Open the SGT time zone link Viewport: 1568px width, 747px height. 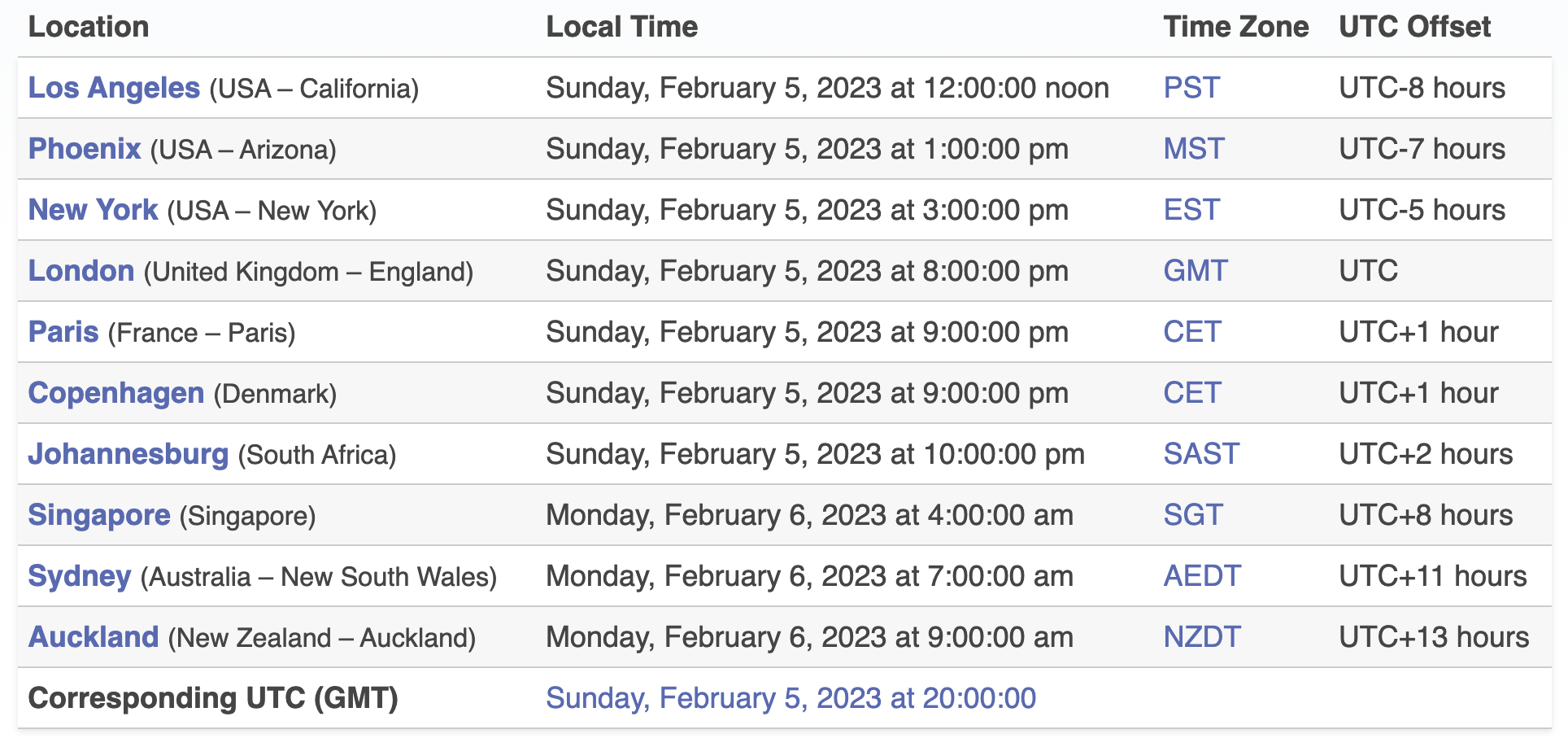(1193, 515)
